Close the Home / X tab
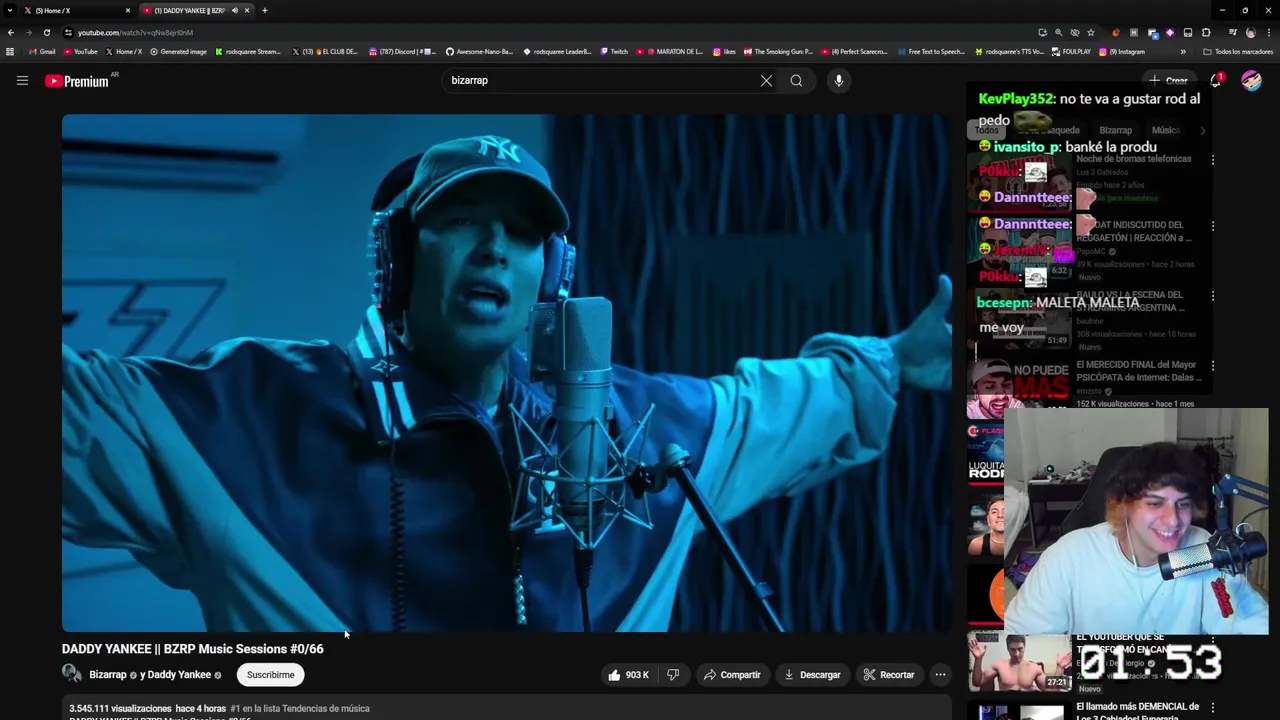The width and height of the screenshot is (1280, 720). point(128,10)
